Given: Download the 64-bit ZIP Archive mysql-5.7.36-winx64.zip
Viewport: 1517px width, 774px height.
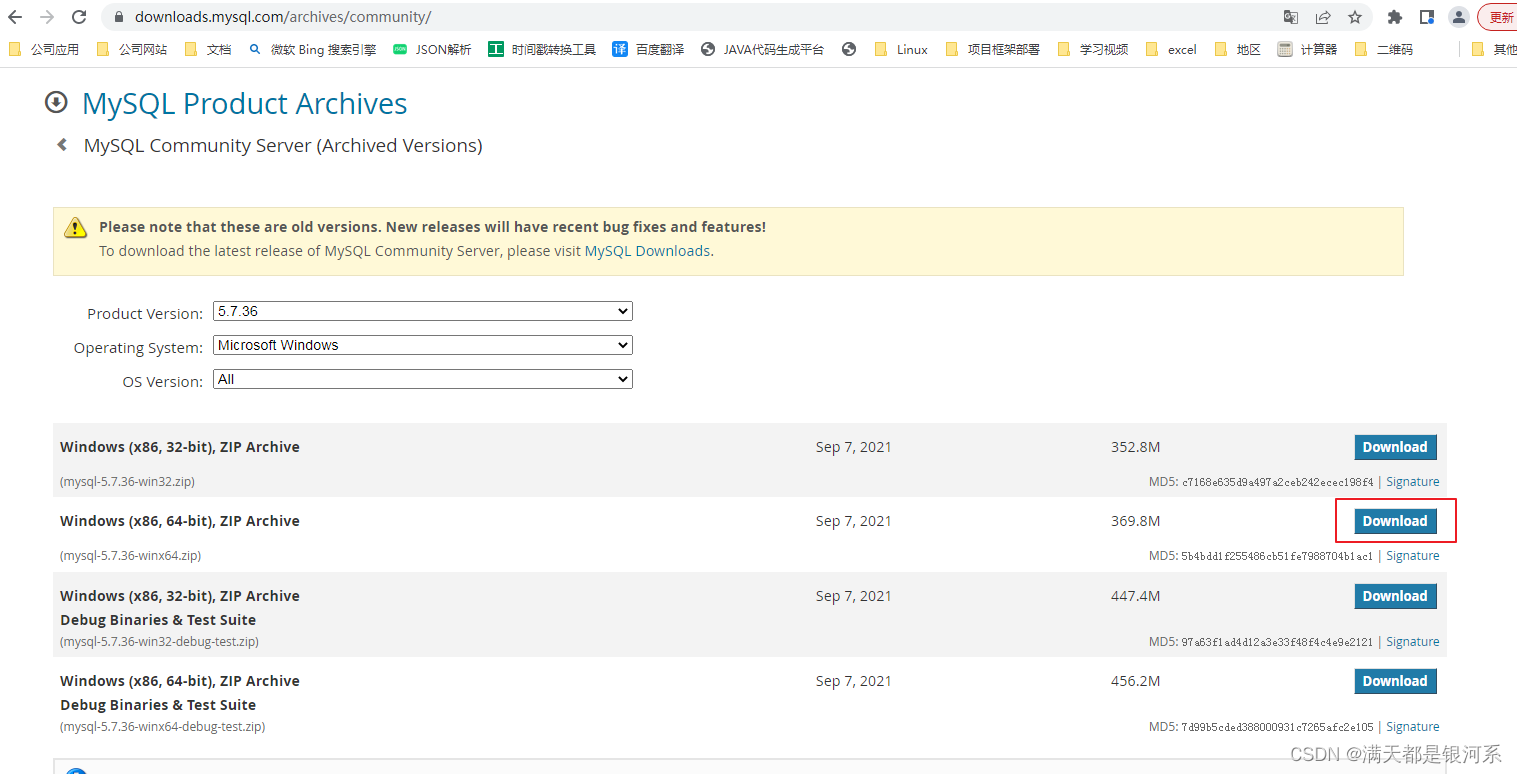Looking at the screenshot, I should 1395,521.
